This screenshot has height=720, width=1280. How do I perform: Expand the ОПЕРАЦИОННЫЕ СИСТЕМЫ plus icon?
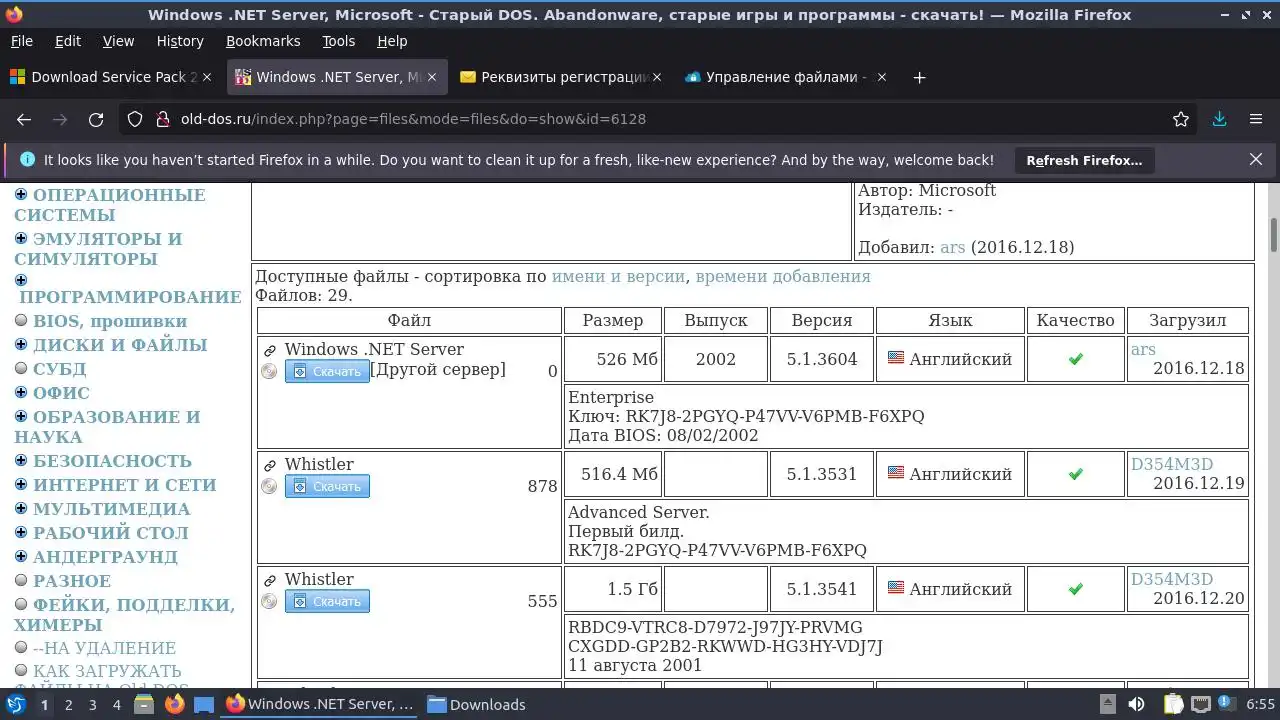click(21, 195)
